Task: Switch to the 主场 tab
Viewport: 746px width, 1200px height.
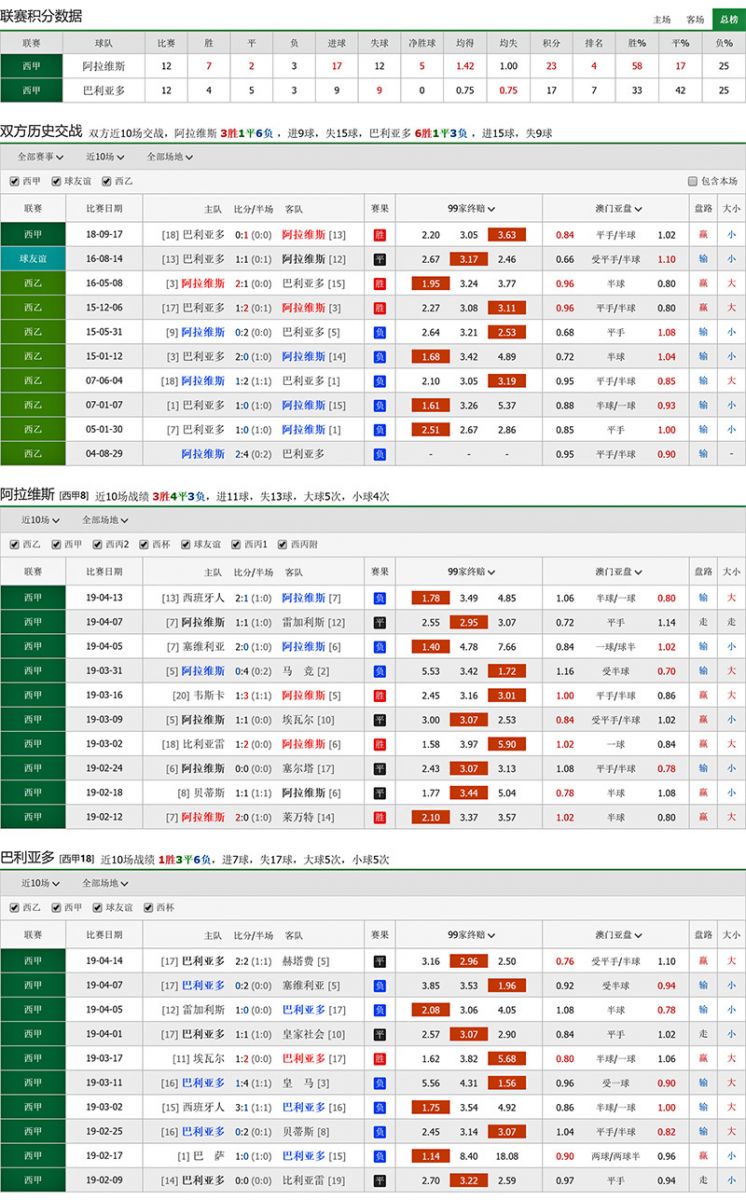Action: pyautogui.click(x=662, y=19)
